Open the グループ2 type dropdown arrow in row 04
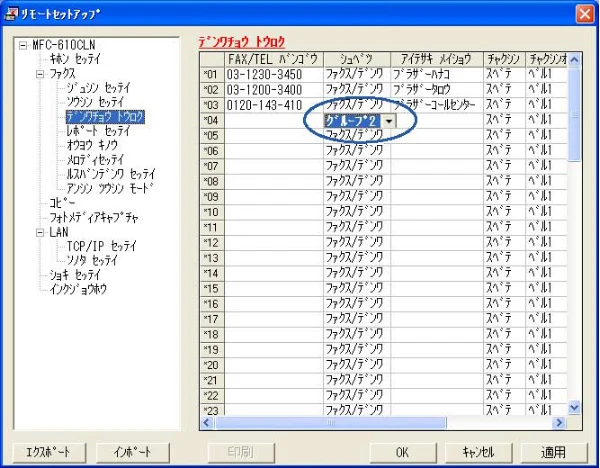 [x=389, y=121]
